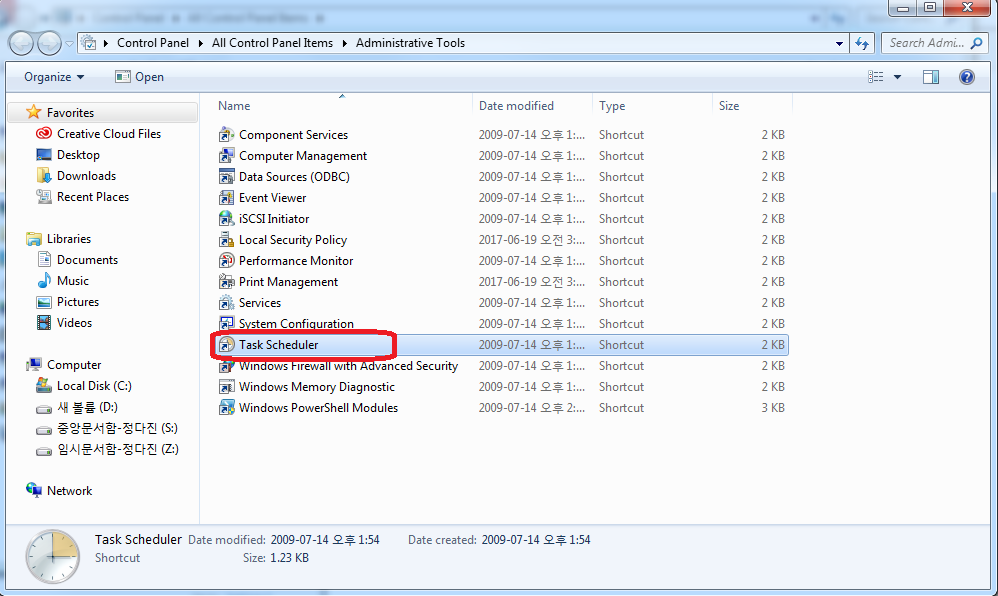Click the Network icon in navigation pane

coord(34,490)
